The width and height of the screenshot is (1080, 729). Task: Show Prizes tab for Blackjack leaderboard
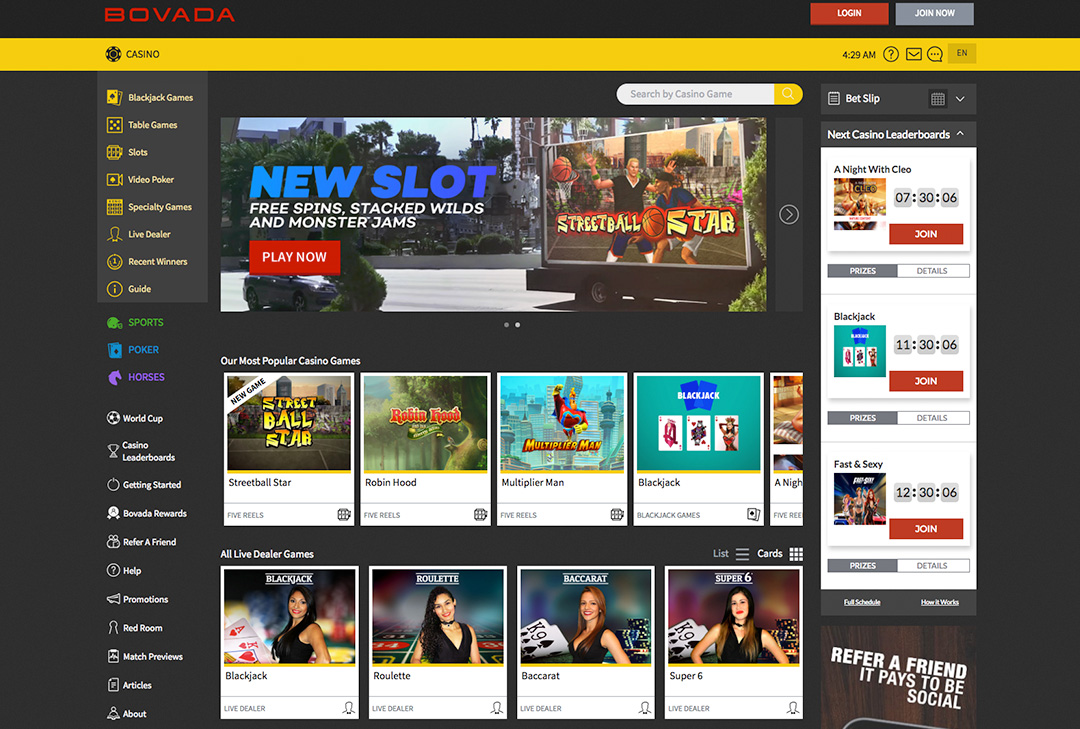point(862,418)
